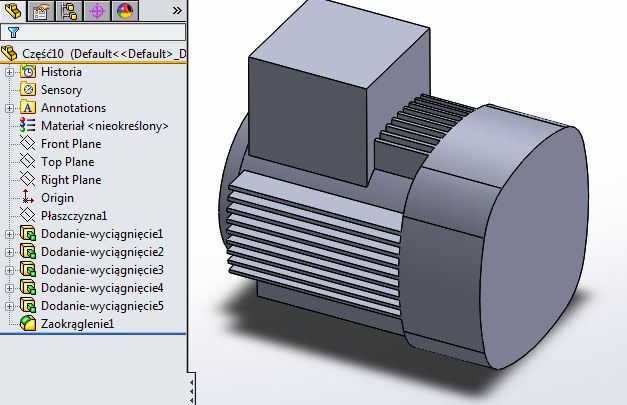Select the Top Plane entry
Image resolution: width=627 pixels, height=405 pixels.
click(68, 162)
